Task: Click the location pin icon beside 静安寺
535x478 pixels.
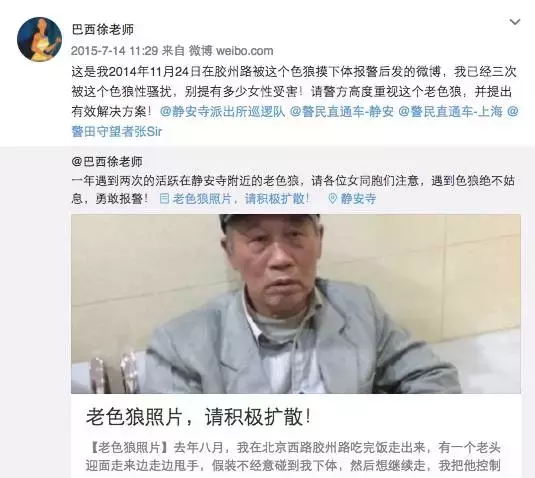Action: coord(332,199)
